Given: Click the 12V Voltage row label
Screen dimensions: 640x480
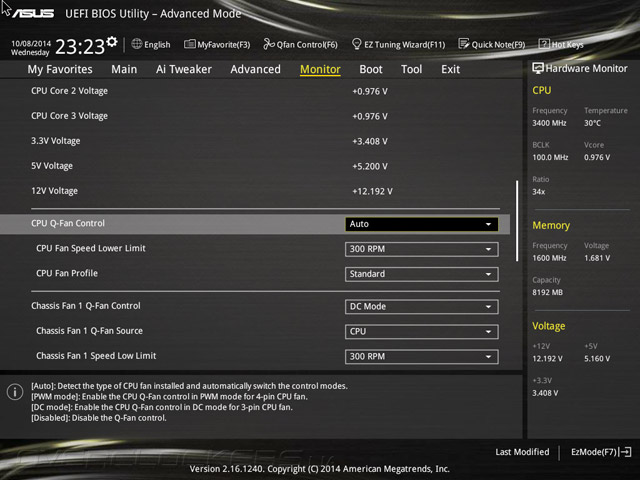Looking at the screenshot, I should [54, 191].
